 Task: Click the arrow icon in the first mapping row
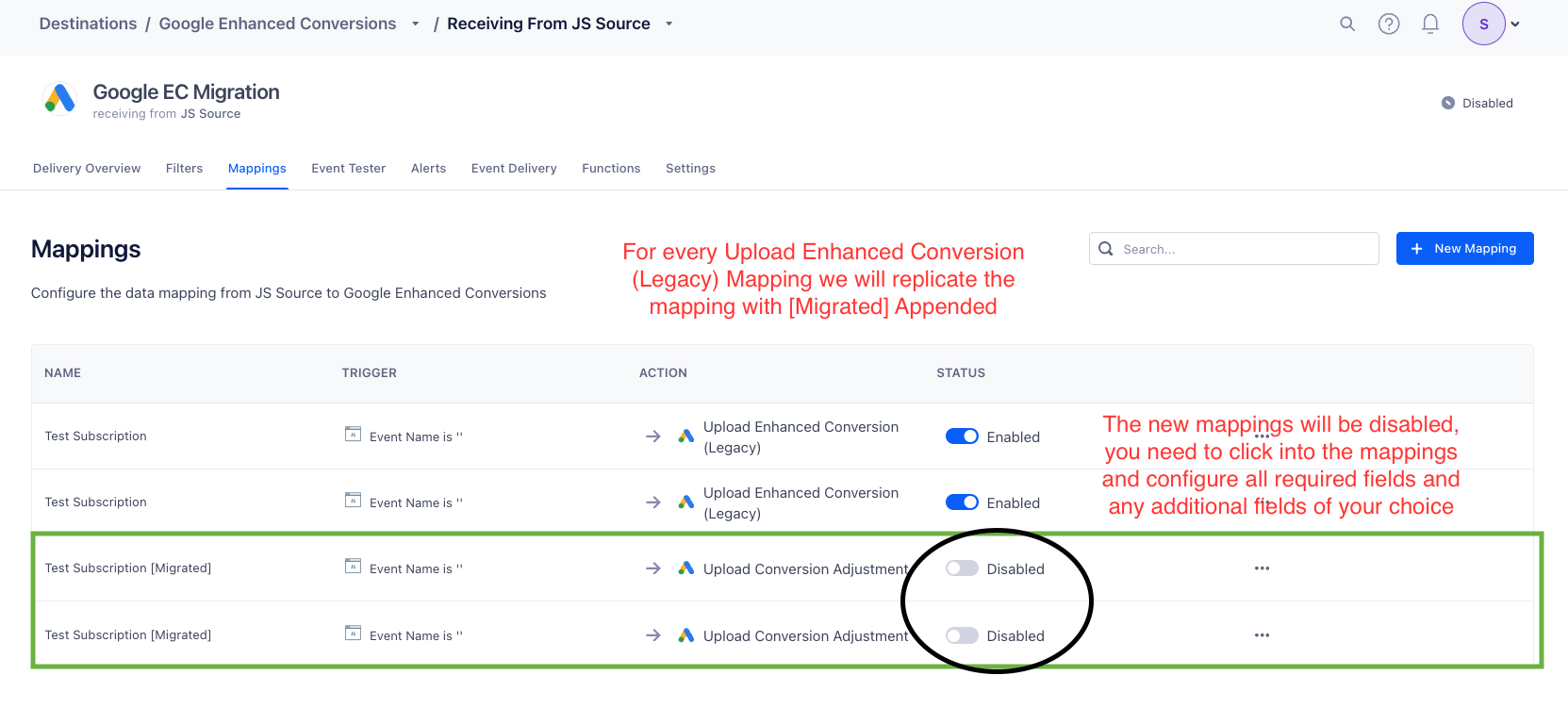[x=652, y=436]
